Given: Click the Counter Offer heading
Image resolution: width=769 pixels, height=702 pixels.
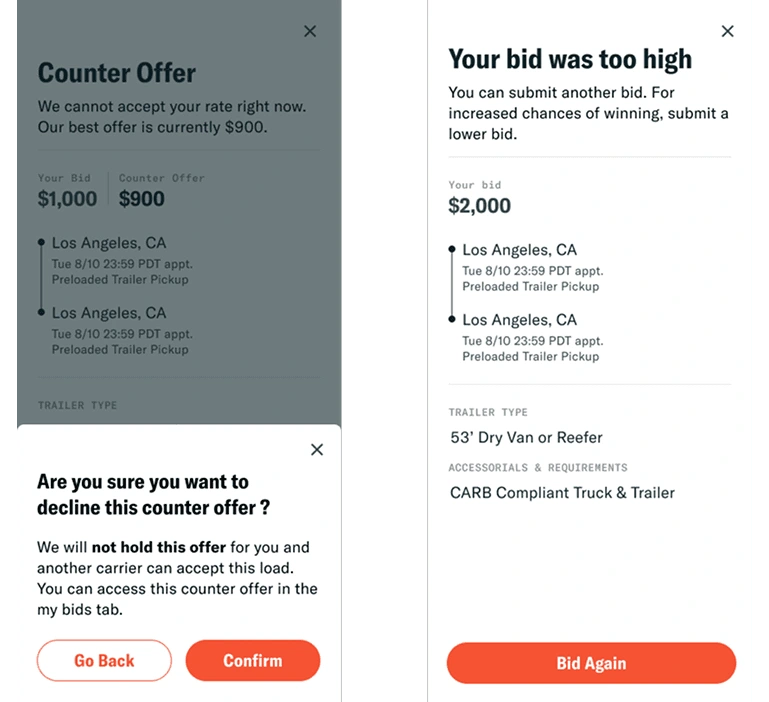Looking at the screenshot, I should [116, 73].
